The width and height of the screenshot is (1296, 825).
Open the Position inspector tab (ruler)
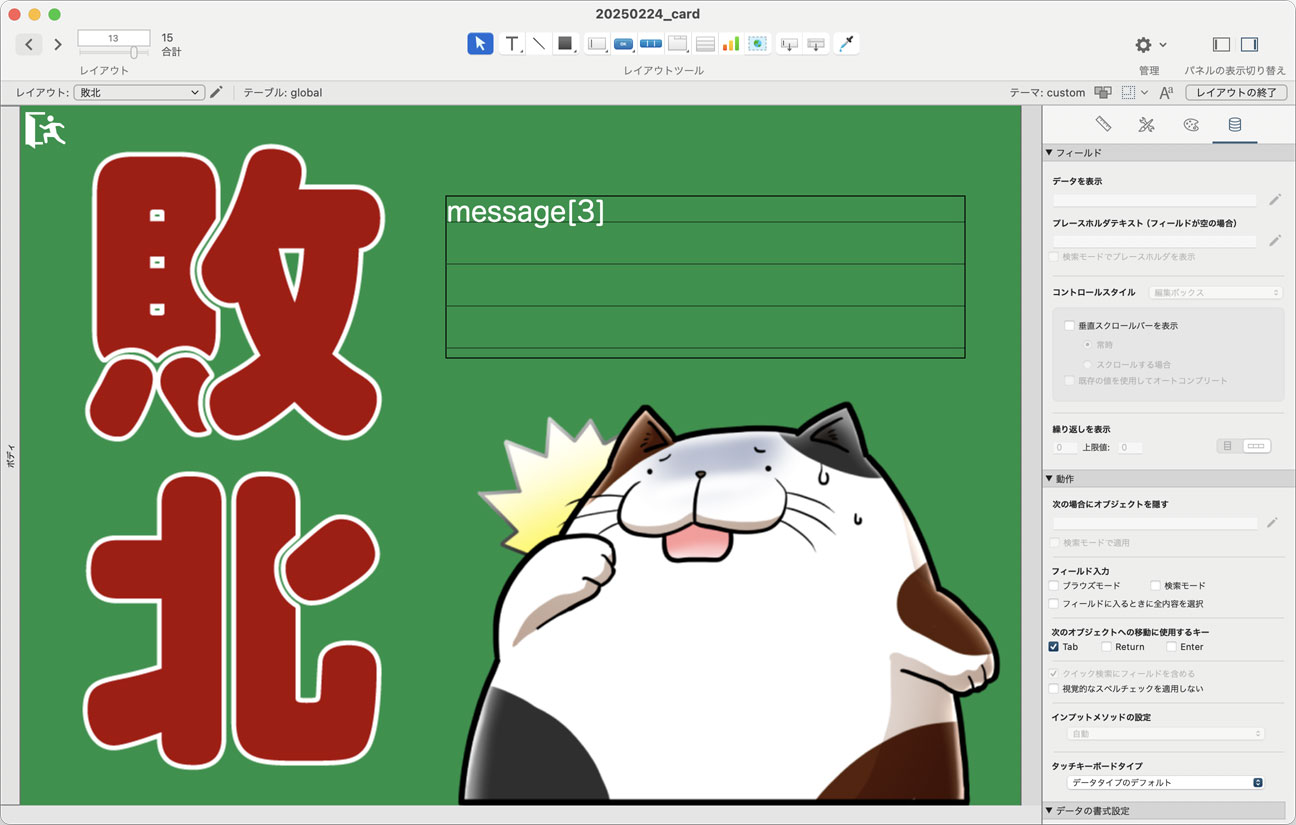pyautogui.click(x=1103, y=124)
